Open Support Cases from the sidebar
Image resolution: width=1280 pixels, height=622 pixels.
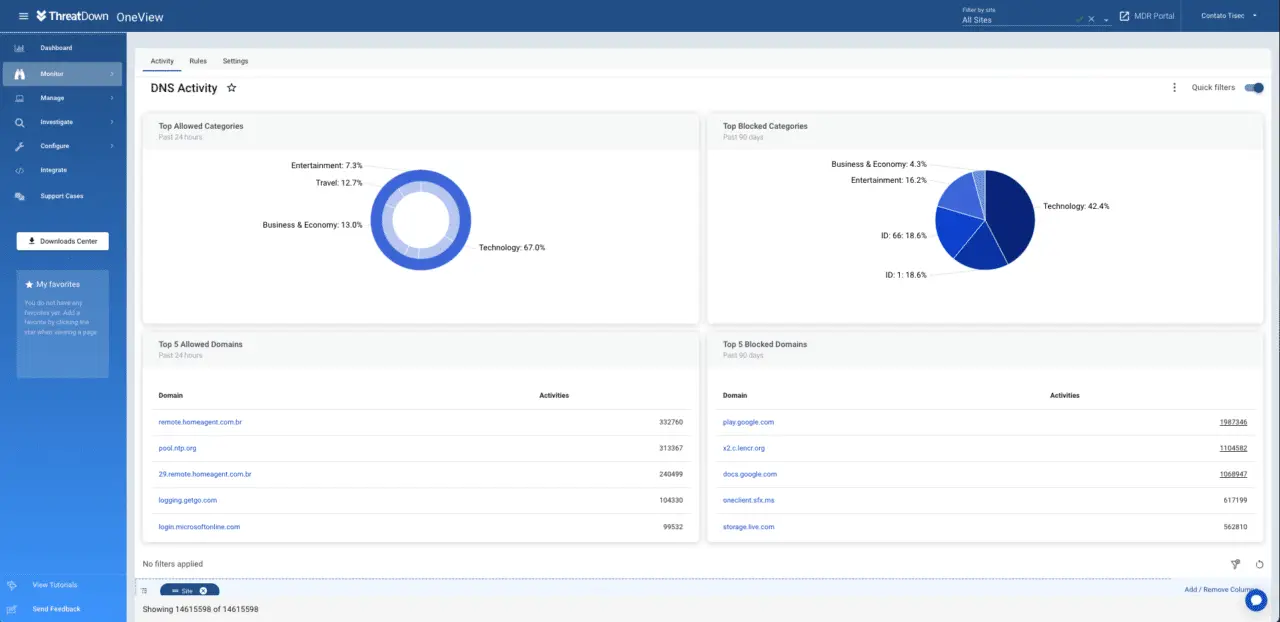(x=62, y=195)
